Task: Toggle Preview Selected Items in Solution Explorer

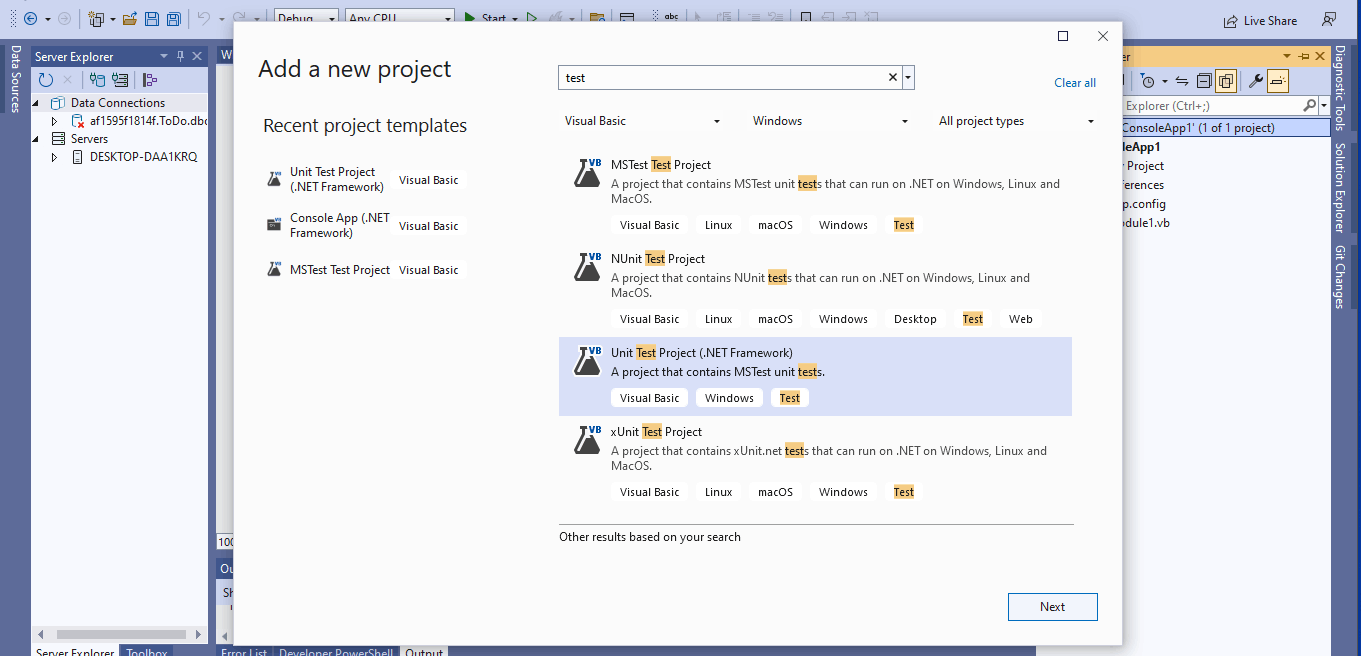Action: click(x=1279, y=81)
